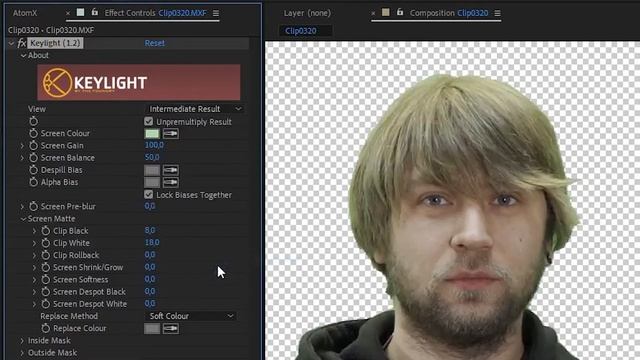Open the Alpha Bias colour swatch

(152, 182)
